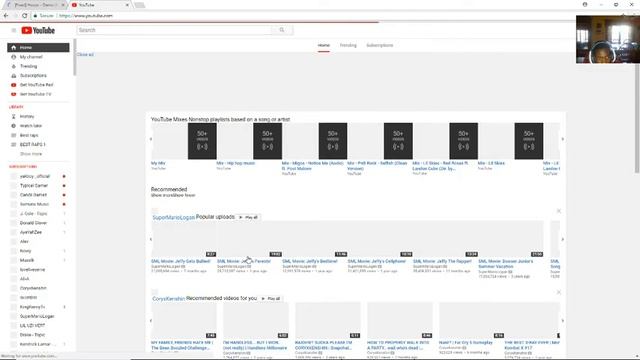Screen dimensions: 640x360
Task: Next arrow on SuperMarioLogan shelf
Action: pyautogui.click(x=562, y=239)
